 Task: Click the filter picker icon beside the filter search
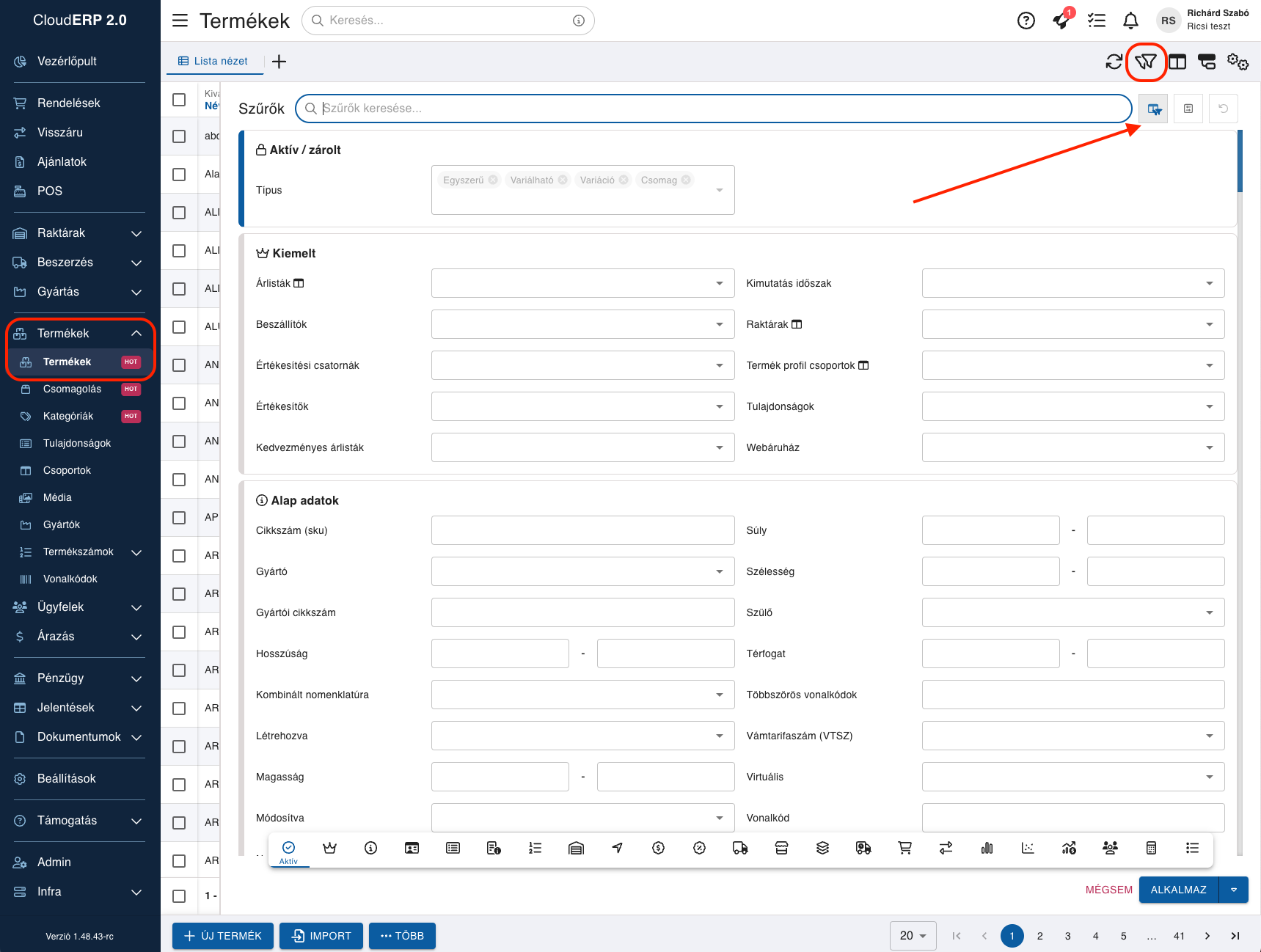tap(1154, 109)
